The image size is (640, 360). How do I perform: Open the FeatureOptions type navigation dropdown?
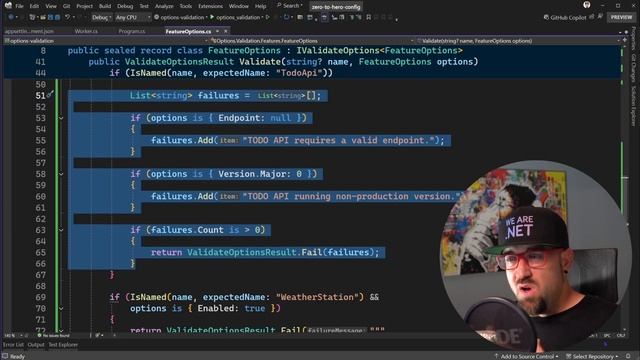point(312,41)
